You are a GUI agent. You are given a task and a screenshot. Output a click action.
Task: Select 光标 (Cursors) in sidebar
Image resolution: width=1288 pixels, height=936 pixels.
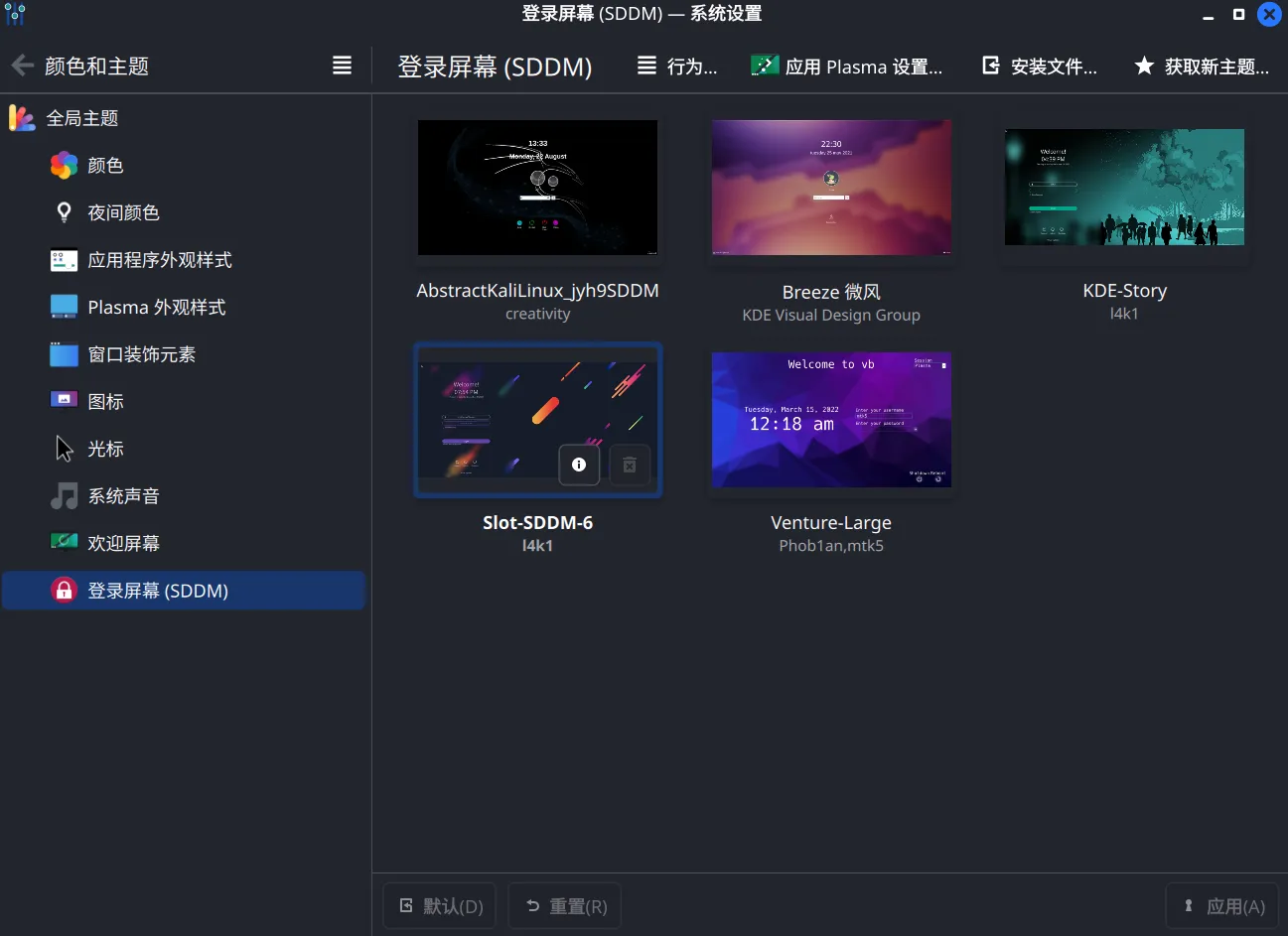pos(105,449)
